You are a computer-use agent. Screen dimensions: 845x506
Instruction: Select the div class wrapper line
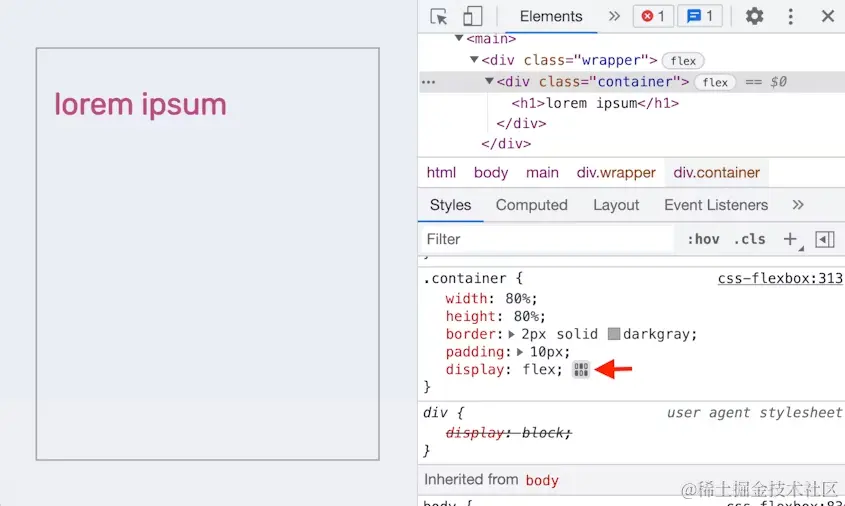pos(569,60)
